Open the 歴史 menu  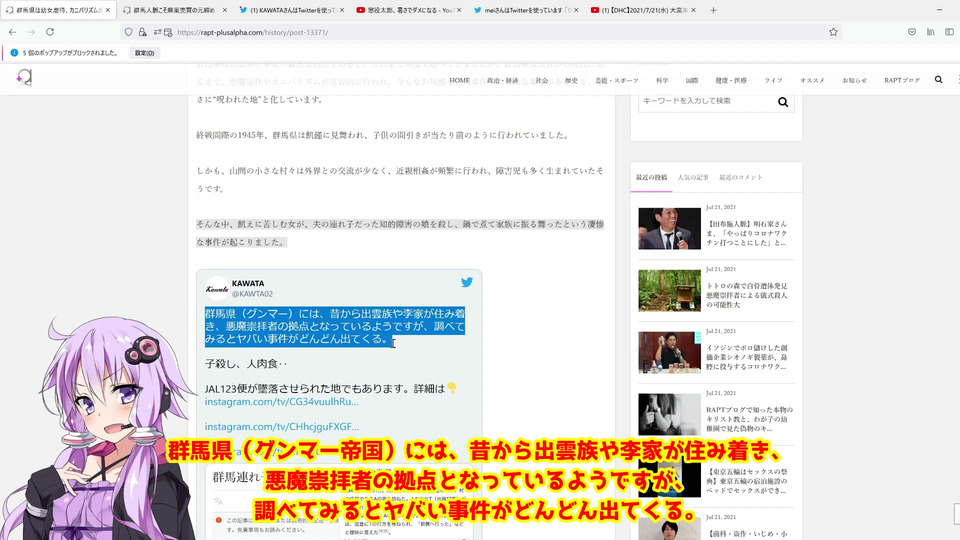[x=571, y=80]
